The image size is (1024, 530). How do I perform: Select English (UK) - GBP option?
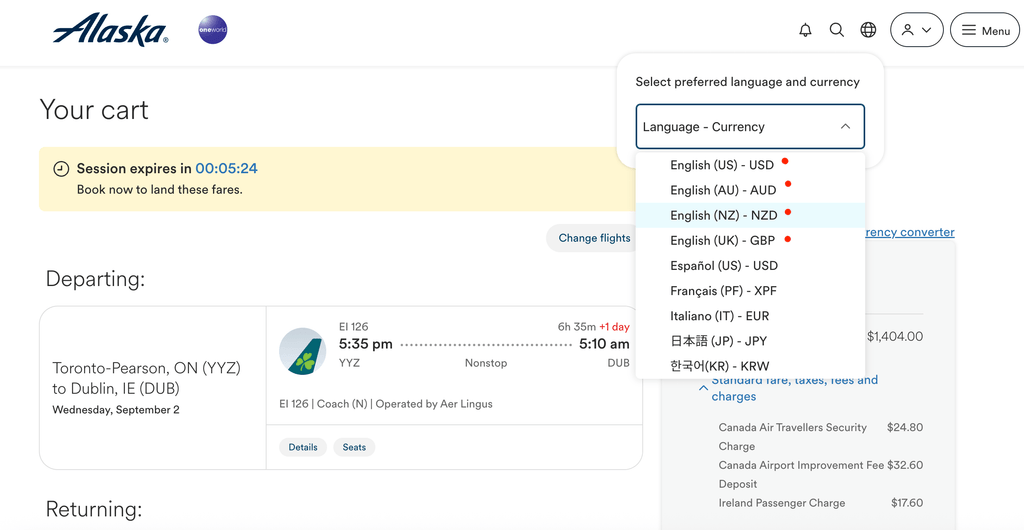pos(750,240)
